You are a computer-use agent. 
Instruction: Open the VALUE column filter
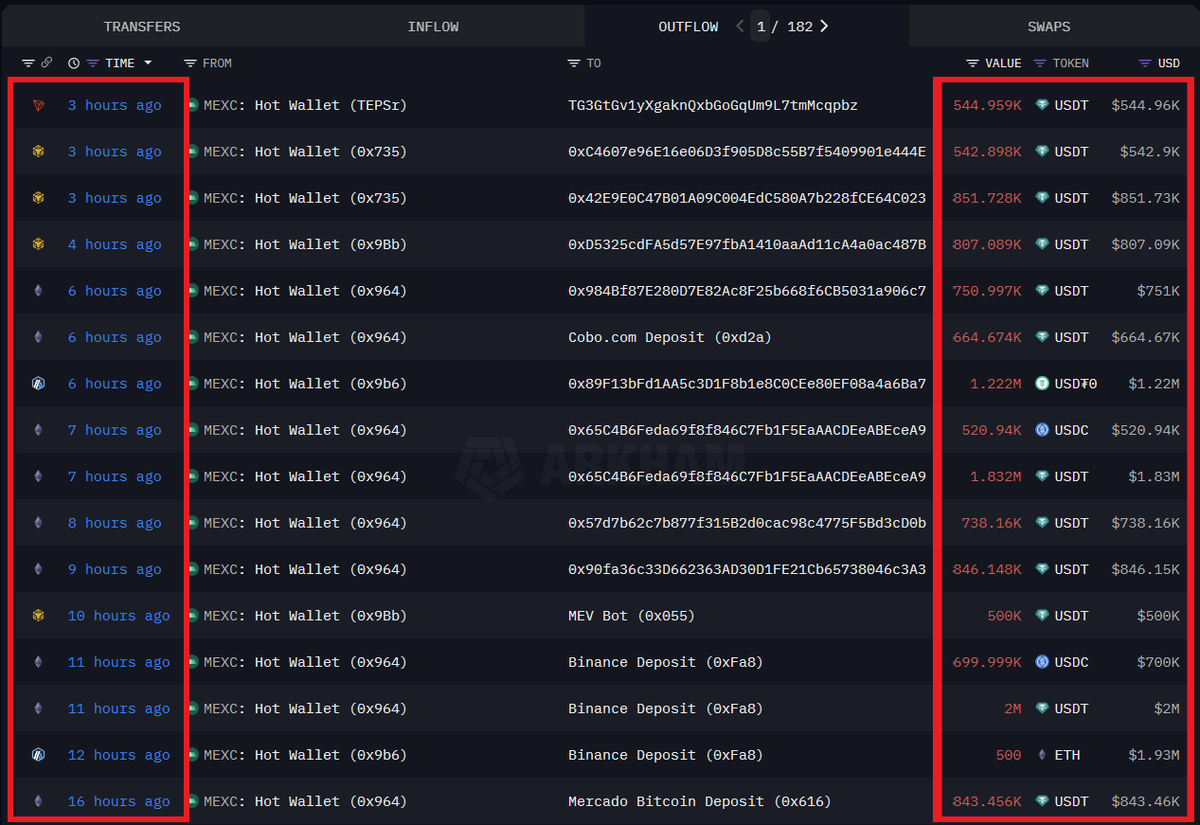pos(972,63)
